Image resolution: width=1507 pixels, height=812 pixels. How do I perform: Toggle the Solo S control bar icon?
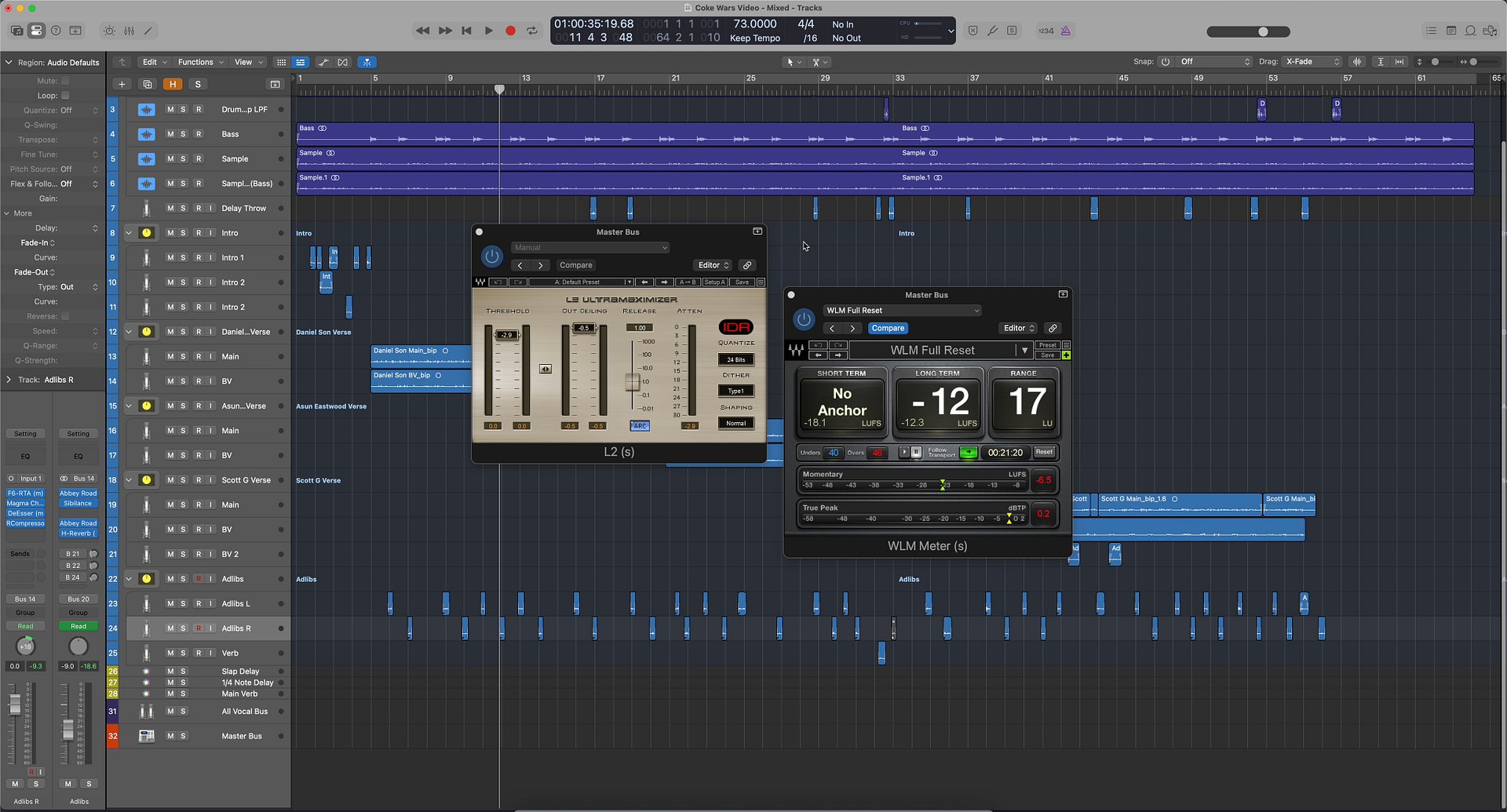point(1012,31)
